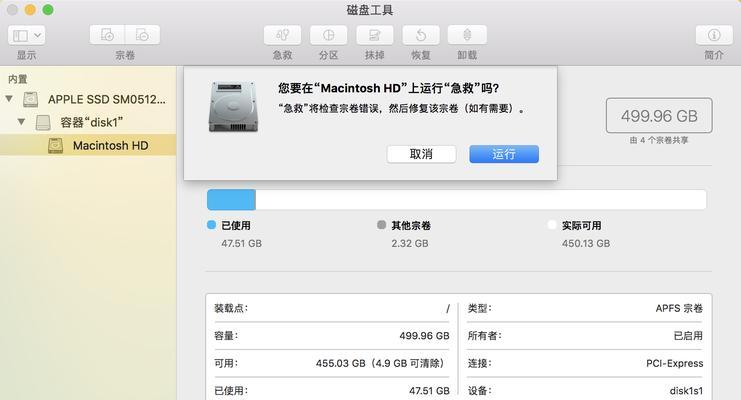Click the hard drive image in dialog
Viewport: 741px width, 400px height.
coord(233,106)
